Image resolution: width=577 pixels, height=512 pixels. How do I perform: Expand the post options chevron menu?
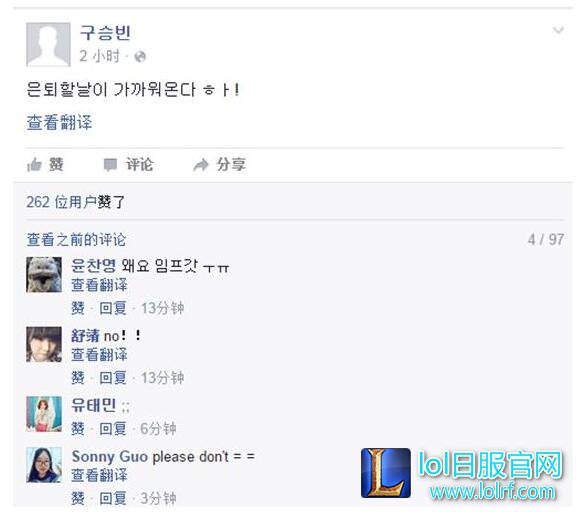(x=558, y=30)
